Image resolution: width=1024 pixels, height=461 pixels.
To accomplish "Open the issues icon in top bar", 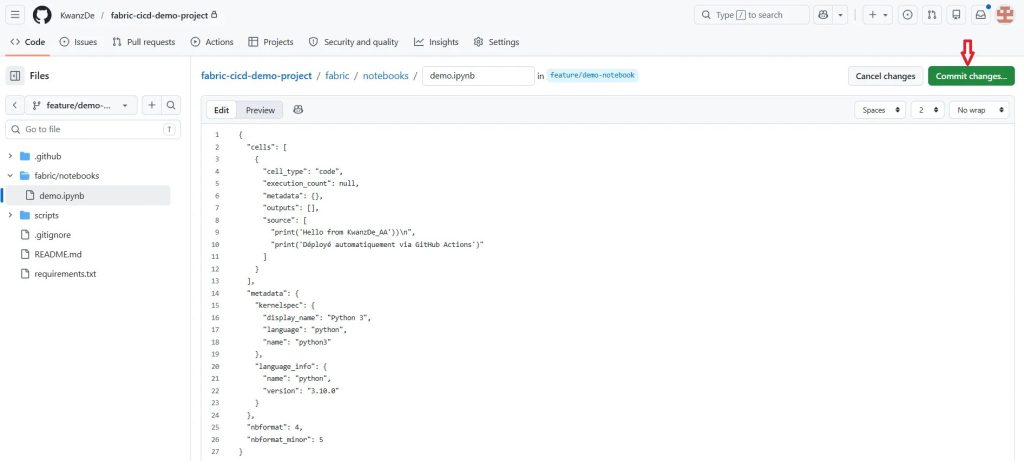I will [907, 15].
